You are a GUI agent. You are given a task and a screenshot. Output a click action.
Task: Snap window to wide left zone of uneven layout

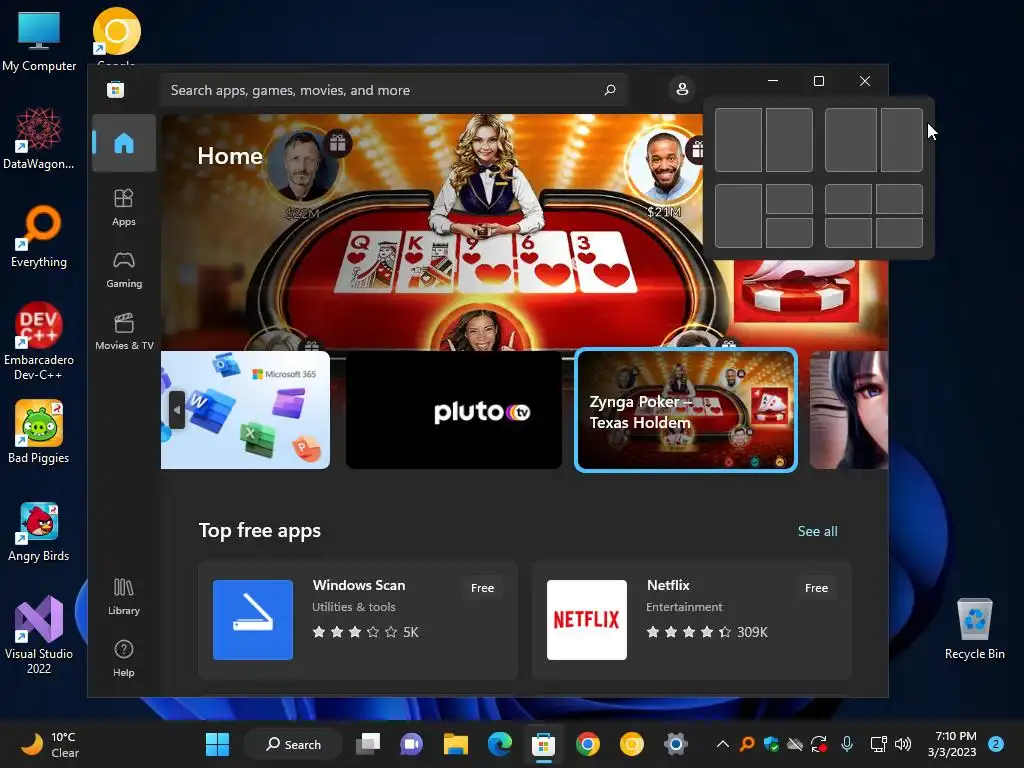click(851, 140)
